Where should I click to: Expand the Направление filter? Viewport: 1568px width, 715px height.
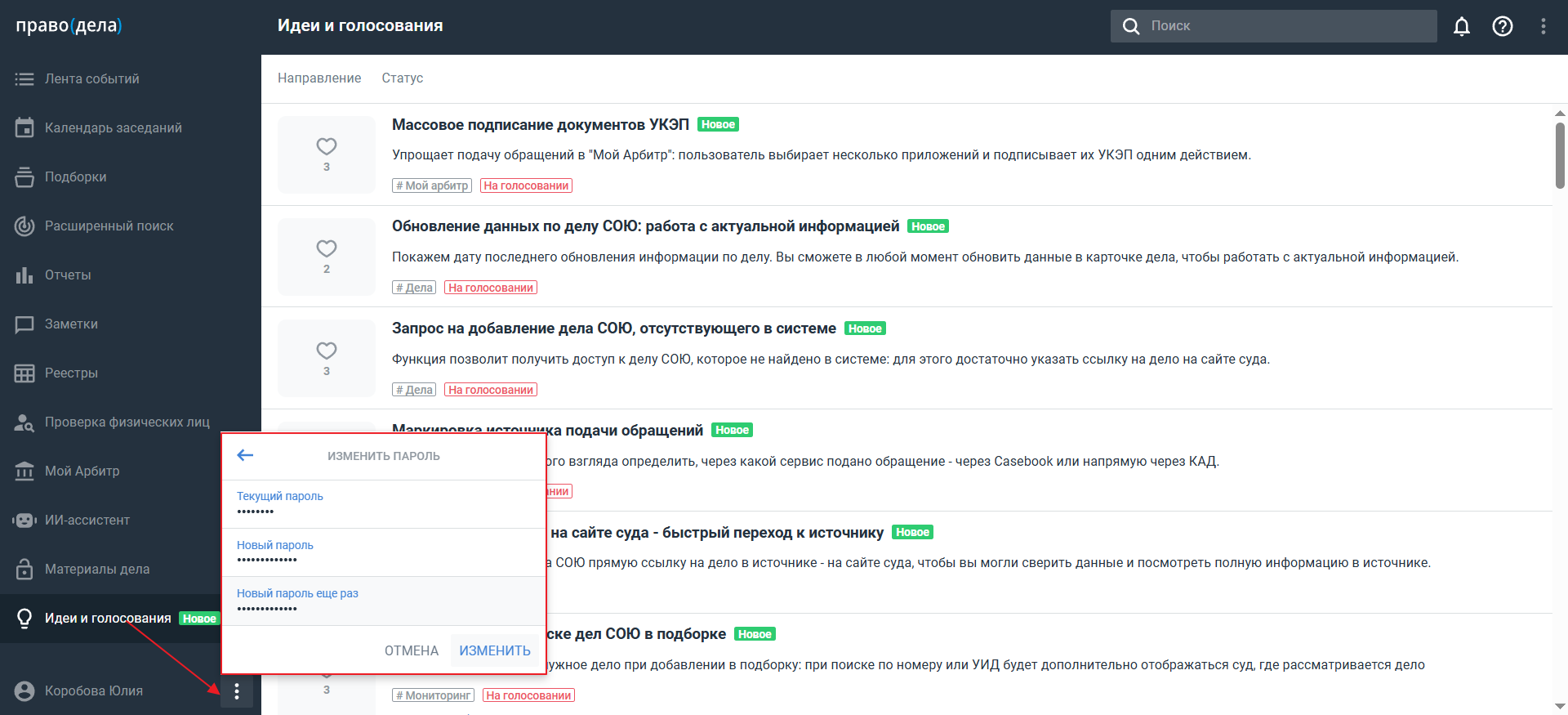coord(319,78)
